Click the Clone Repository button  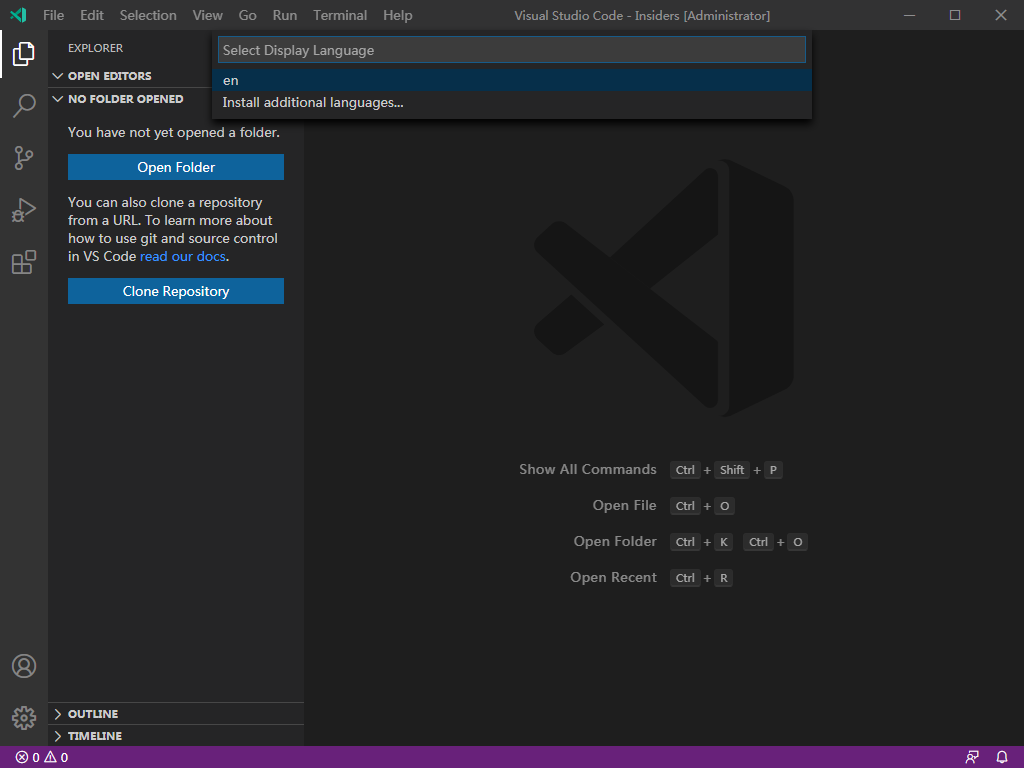point(176,291)
